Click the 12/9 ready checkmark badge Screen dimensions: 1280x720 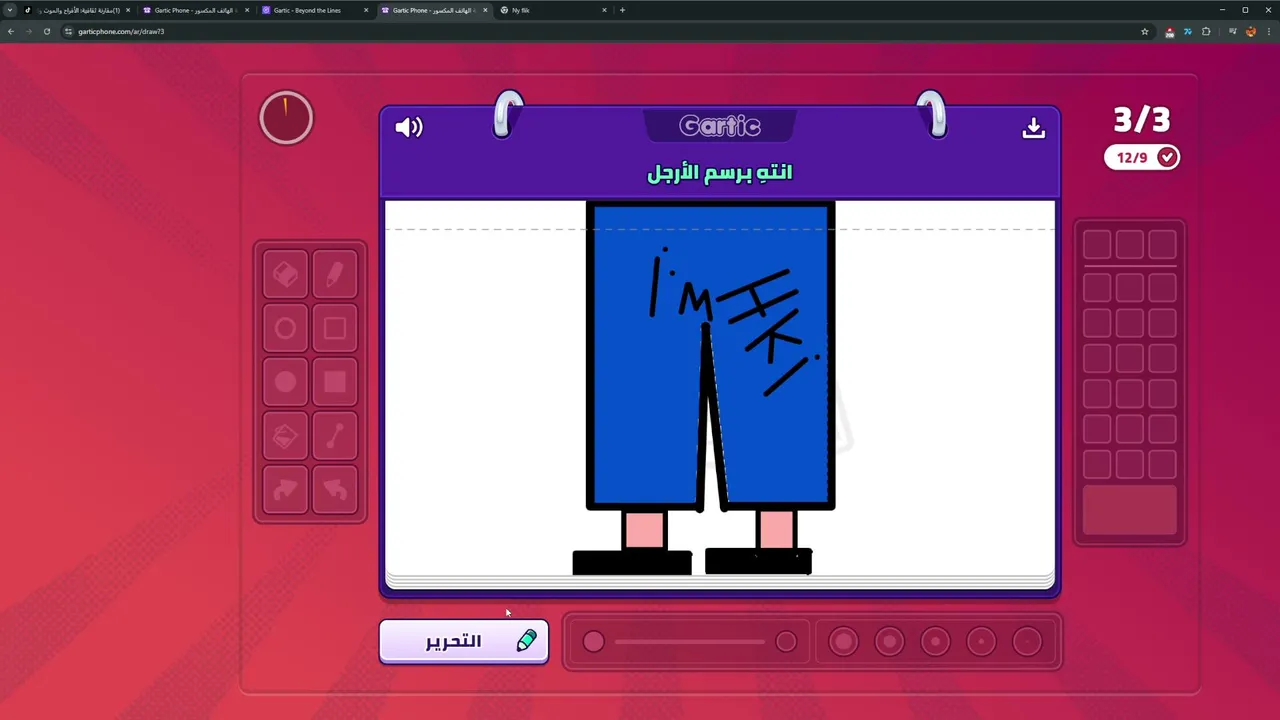1142,157
